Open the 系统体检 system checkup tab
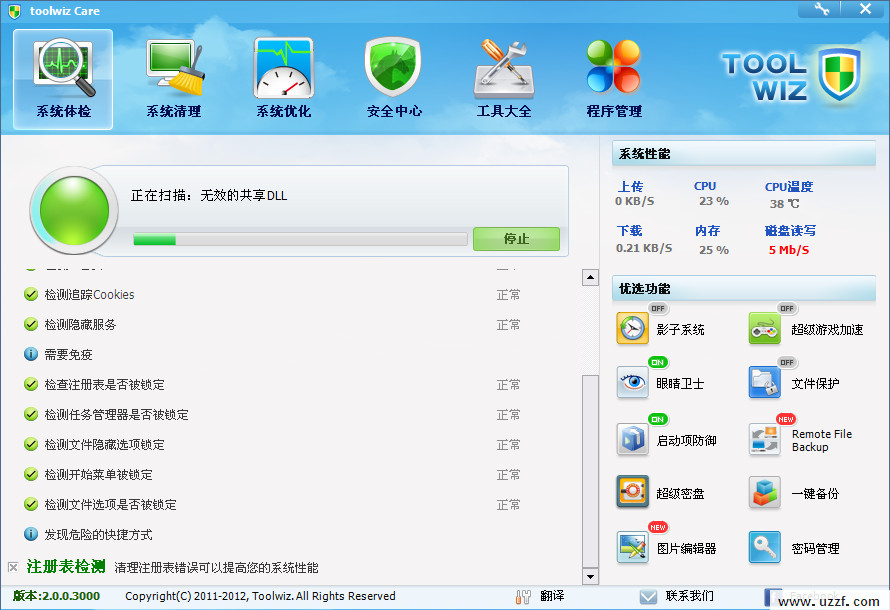The width and height of the screenshot is (890, 610). click(x=63, y=79)
